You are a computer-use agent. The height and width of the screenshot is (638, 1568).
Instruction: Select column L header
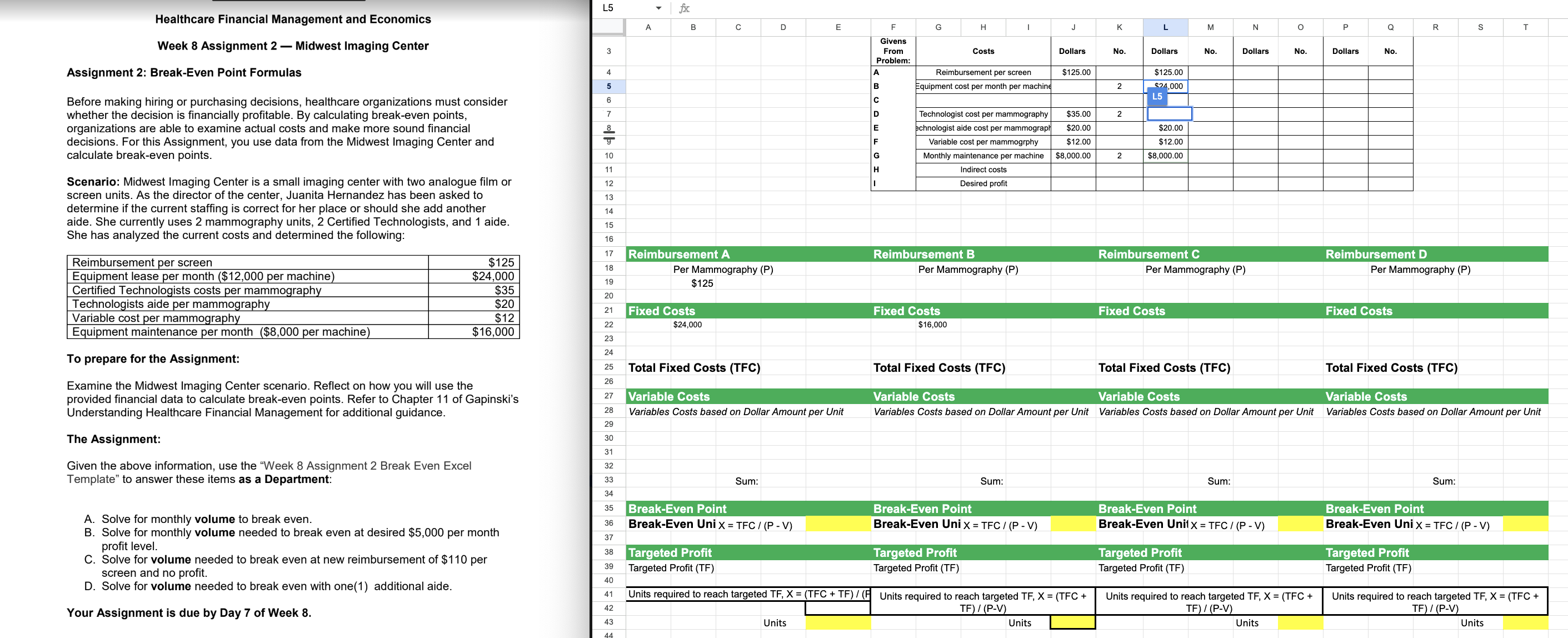click(1165, 27)
